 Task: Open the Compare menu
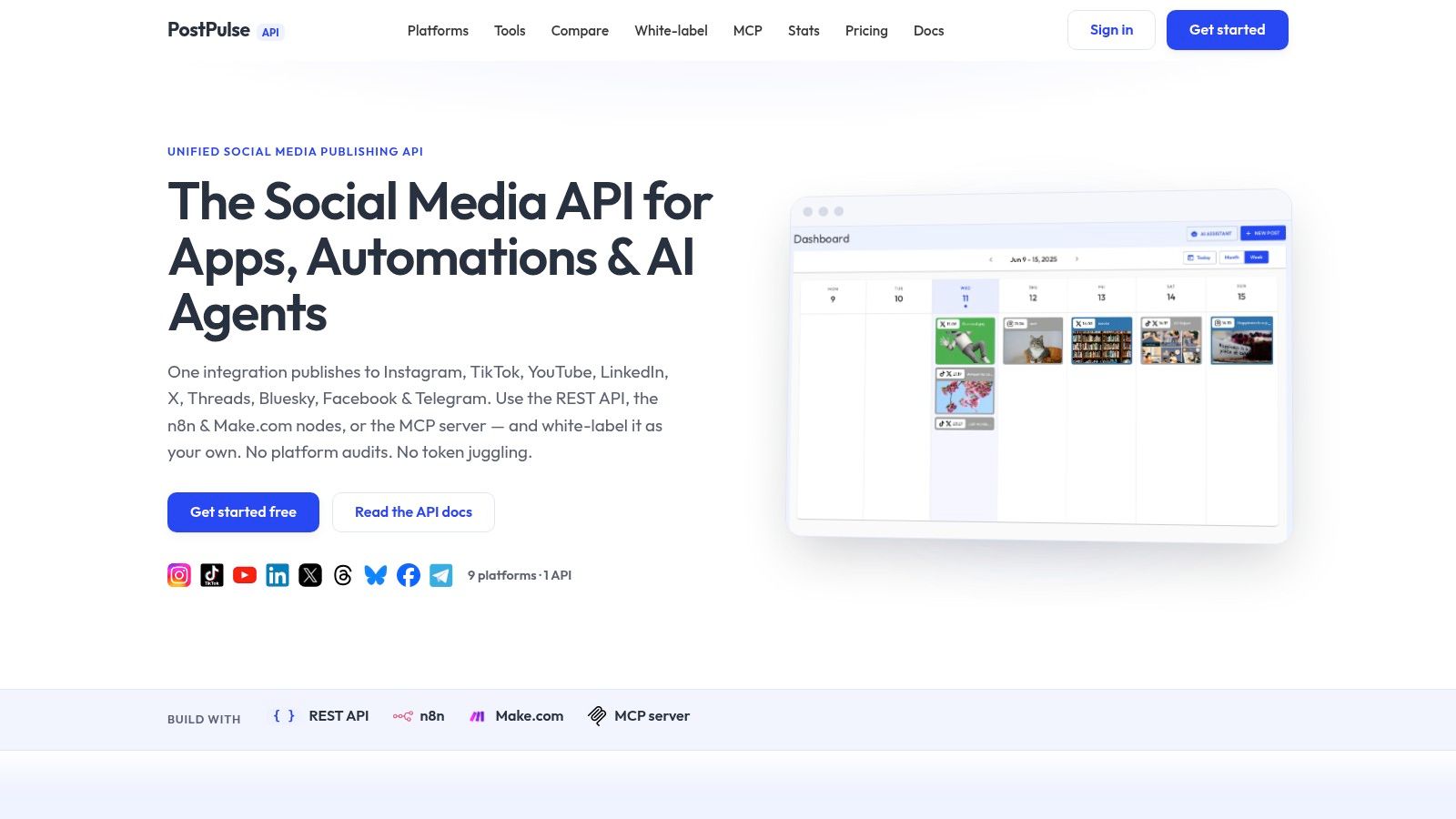tap(580, 31)
